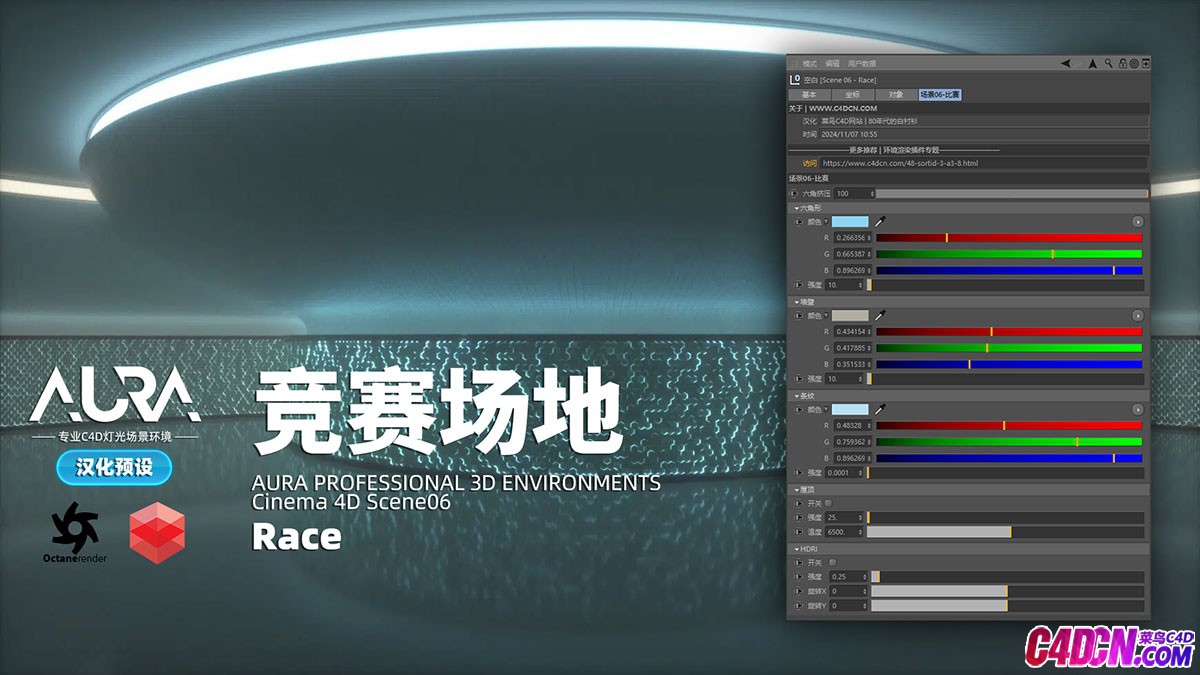Click the plus window icon at the header's far right
Image resolution: width=1200 pixels, height=675 pixels.
click(1146, 63)
